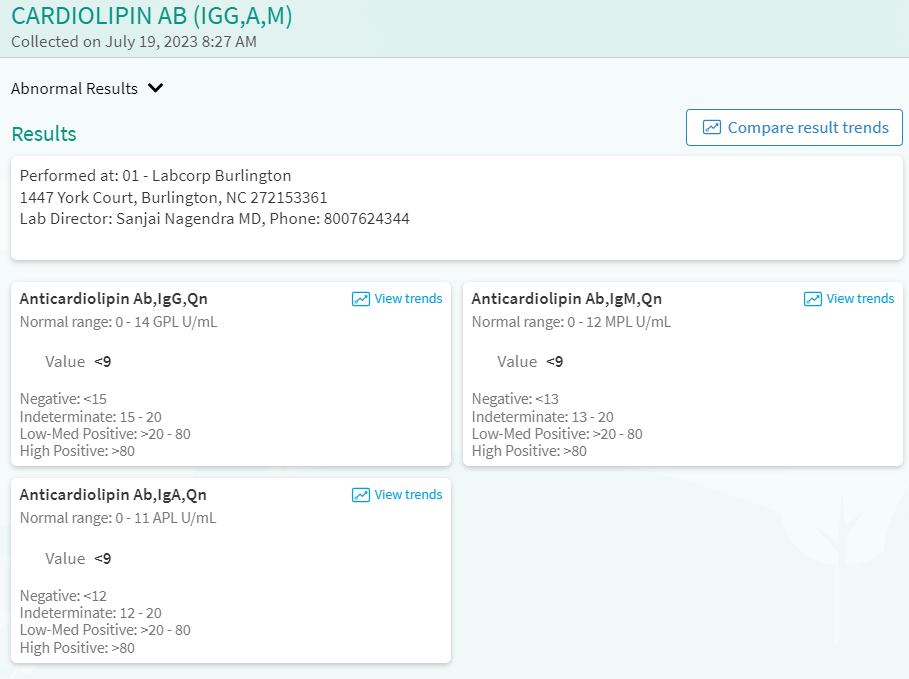Click the Results section heading
Screen dimensions: 909x679
click(44, 134)
